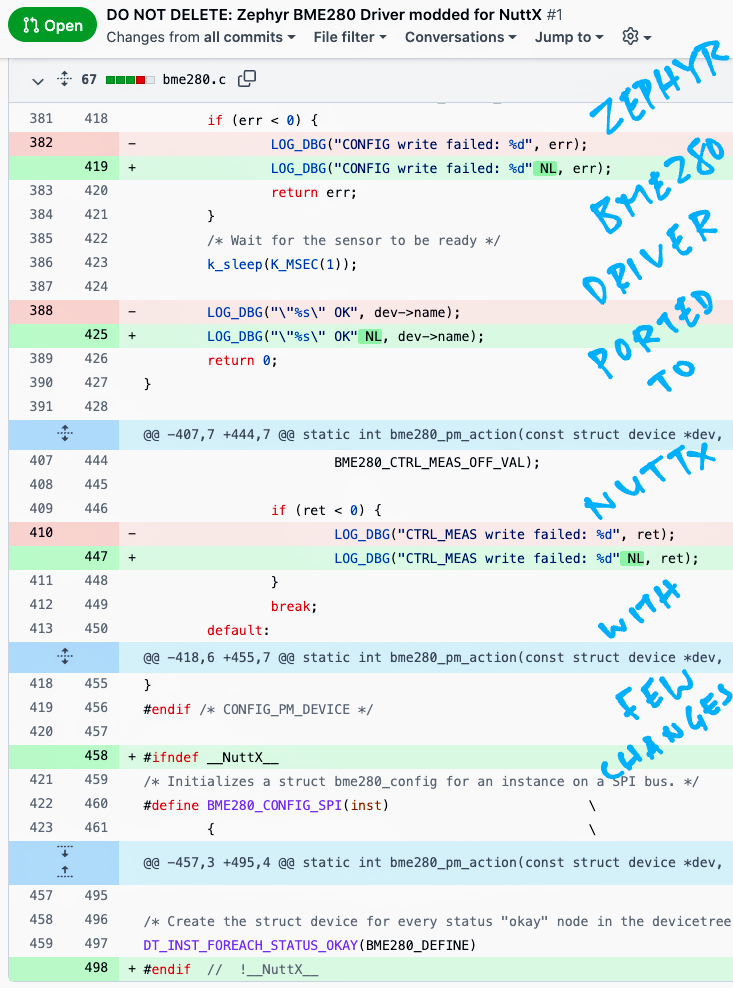Open the diff settings gear menu

[x=636, y=37]
